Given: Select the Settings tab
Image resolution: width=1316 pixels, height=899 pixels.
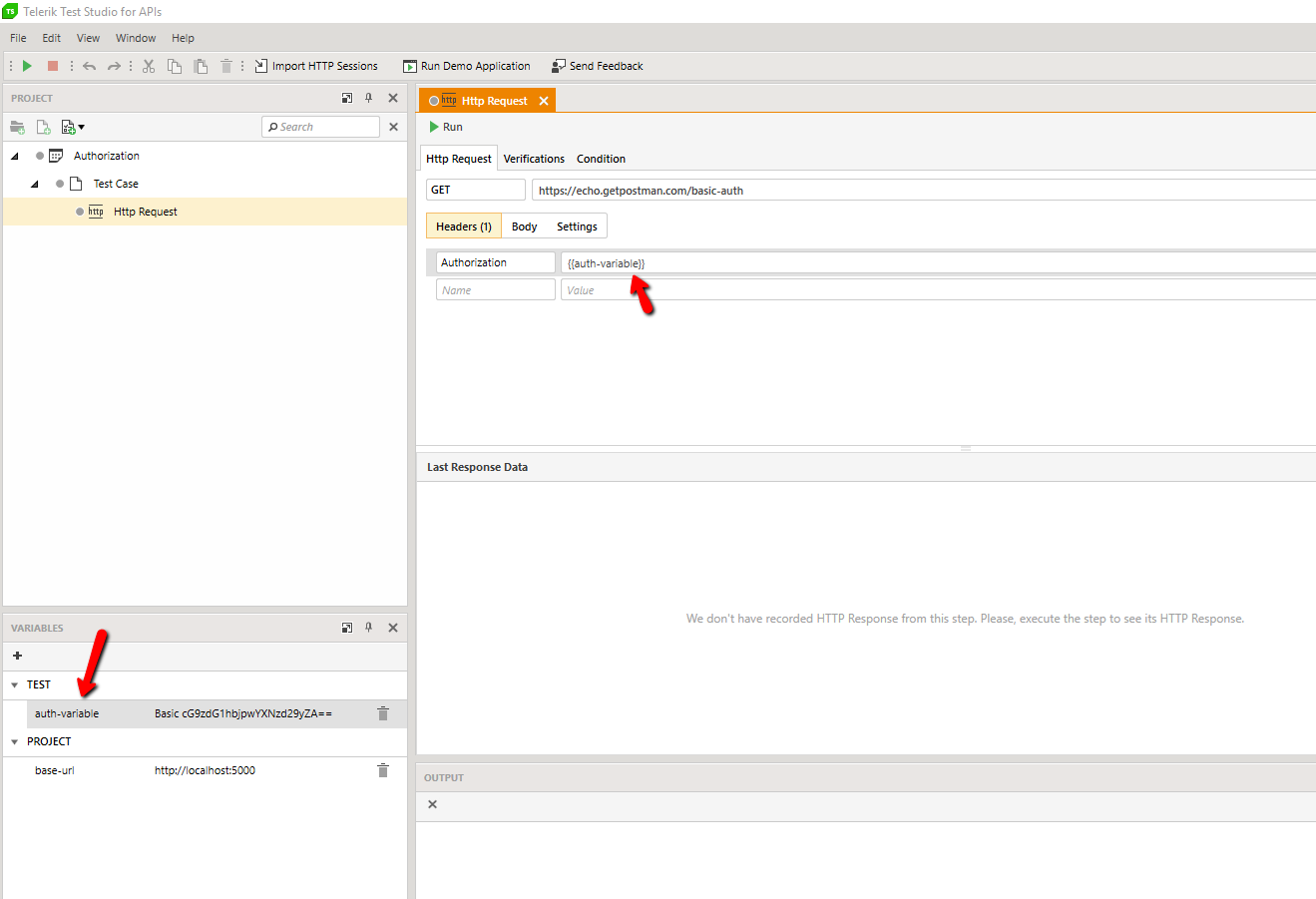Looking at the screenshot, I should 577,226.
